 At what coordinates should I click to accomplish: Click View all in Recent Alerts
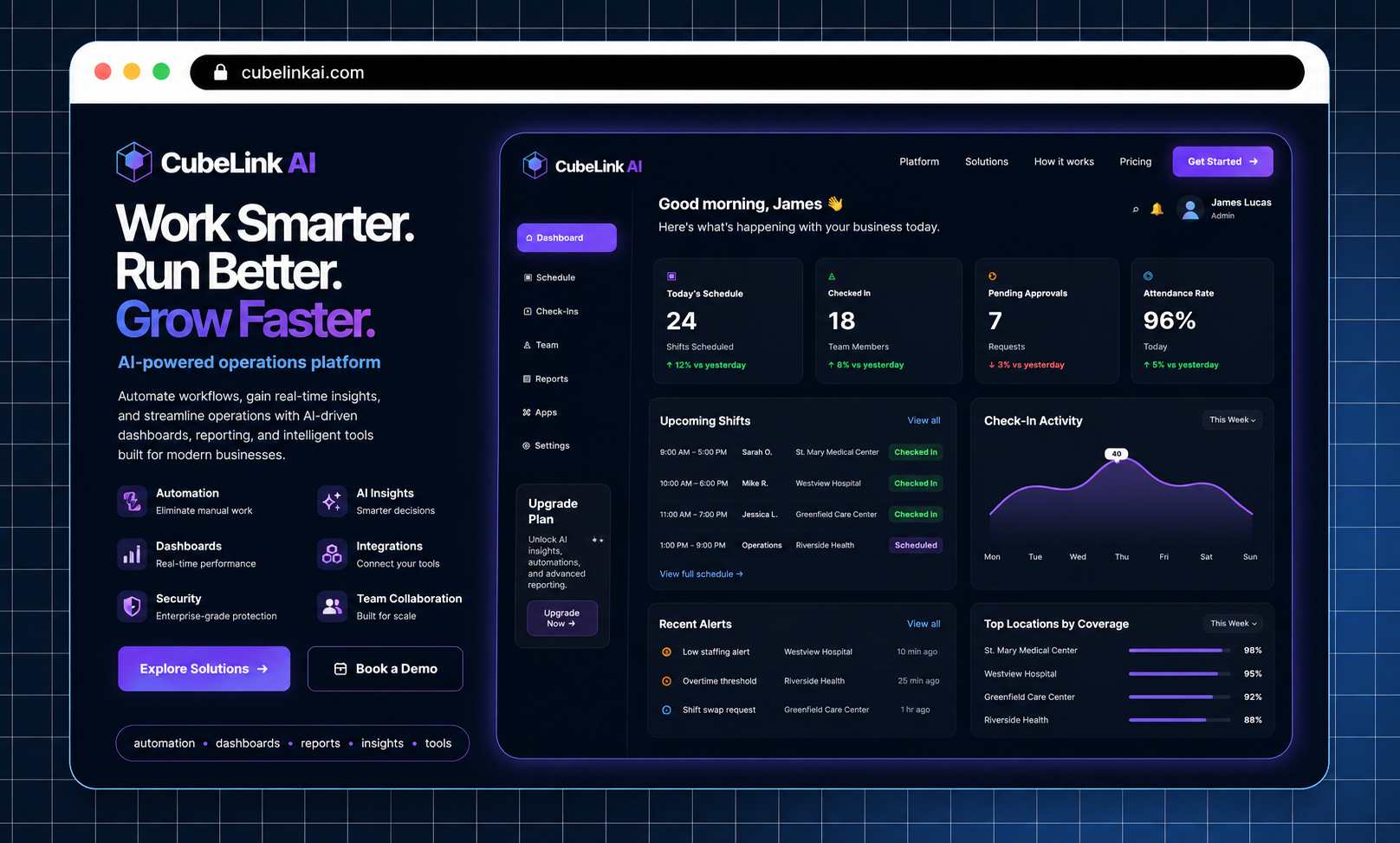(x=924, y=624)
